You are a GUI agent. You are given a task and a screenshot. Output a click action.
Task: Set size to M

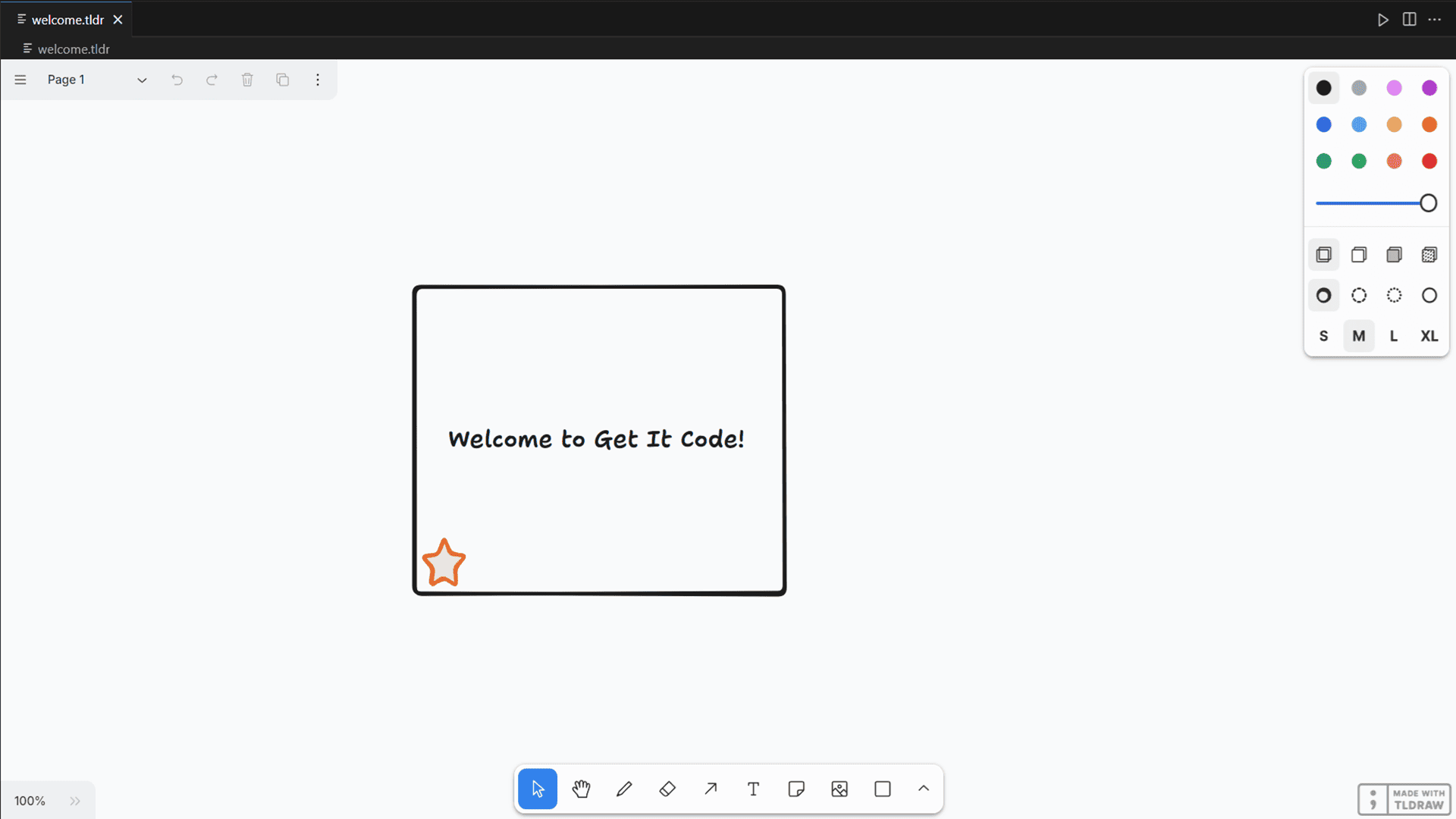tap(1359, 336)
